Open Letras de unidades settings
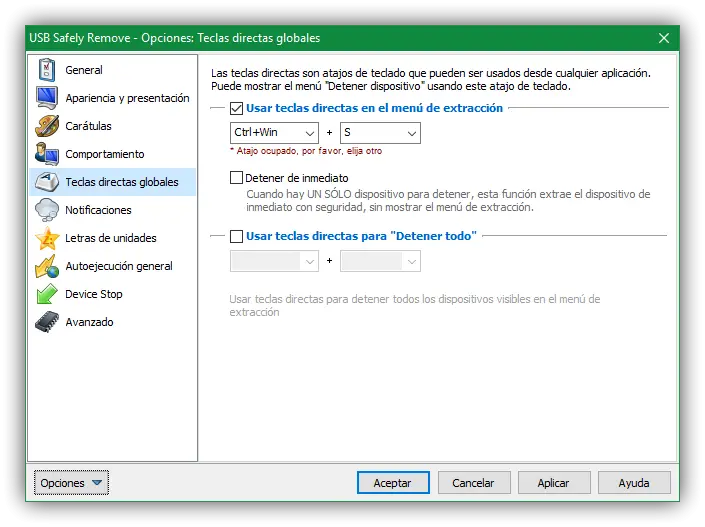705x527 pixels. pyautogui.click(x=112, y=238)
